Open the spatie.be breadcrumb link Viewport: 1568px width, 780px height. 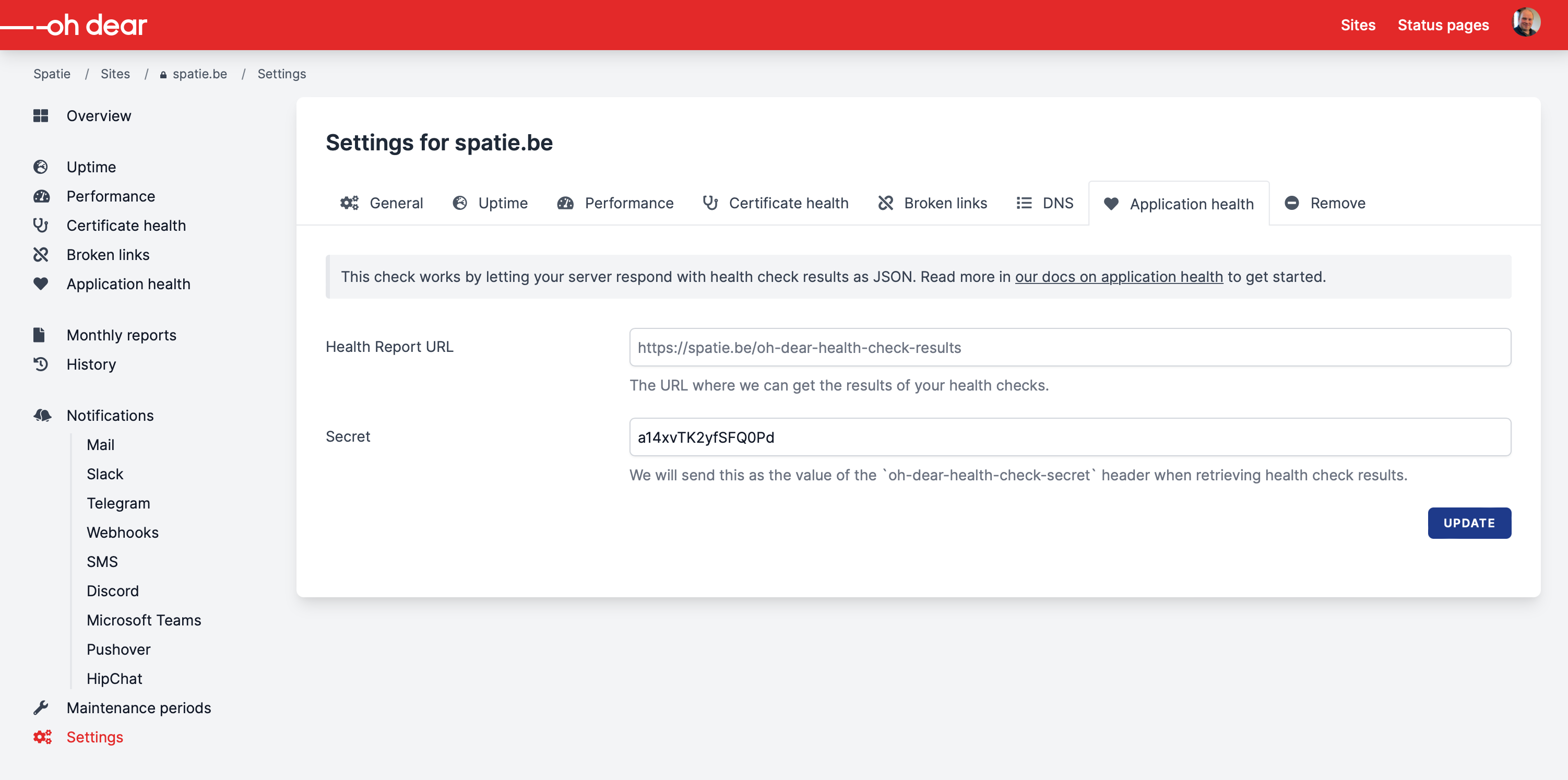[194, 74]
